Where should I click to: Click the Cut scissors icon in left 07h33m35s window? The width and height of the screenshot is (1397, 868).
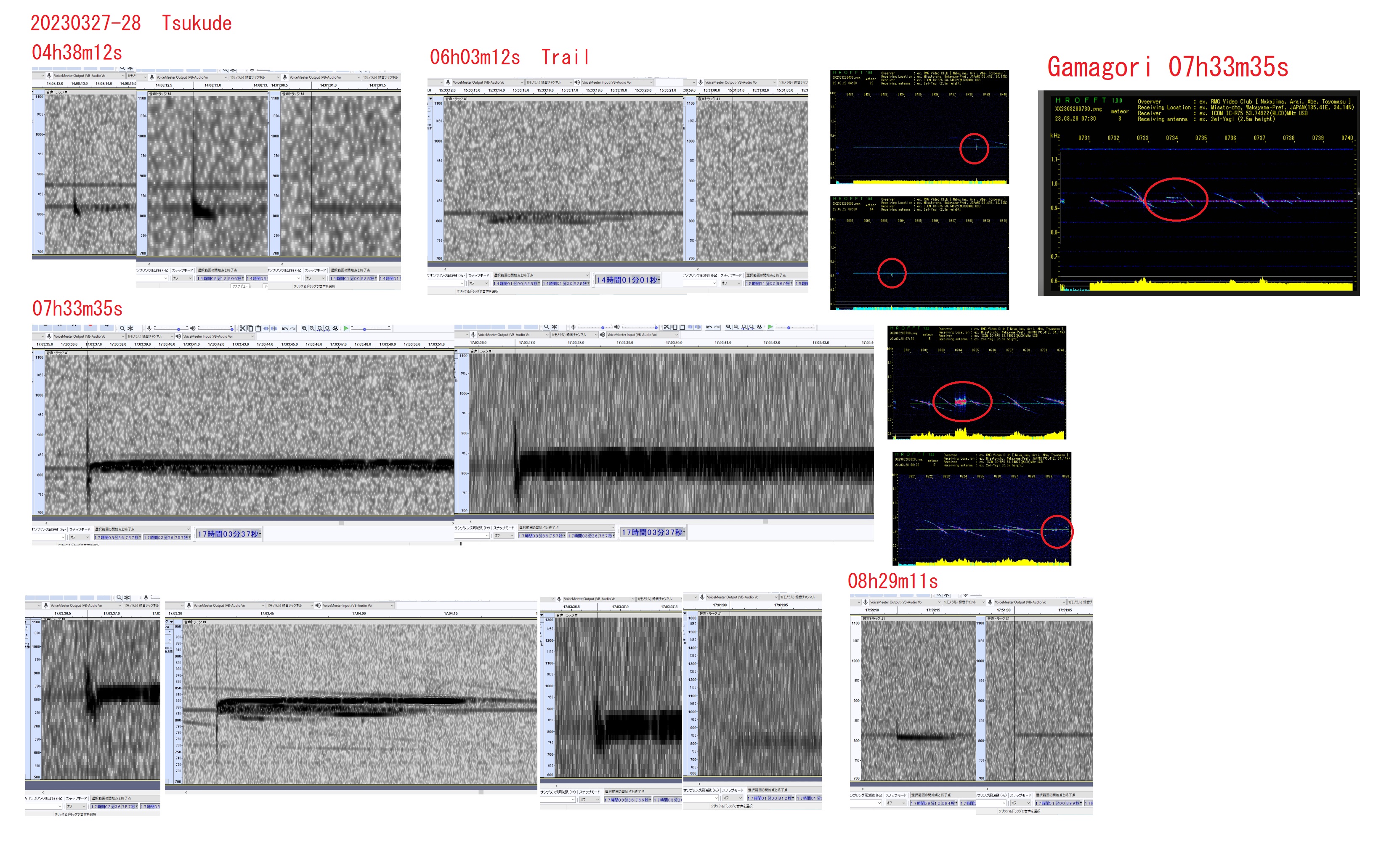click(x=242, y=328)
